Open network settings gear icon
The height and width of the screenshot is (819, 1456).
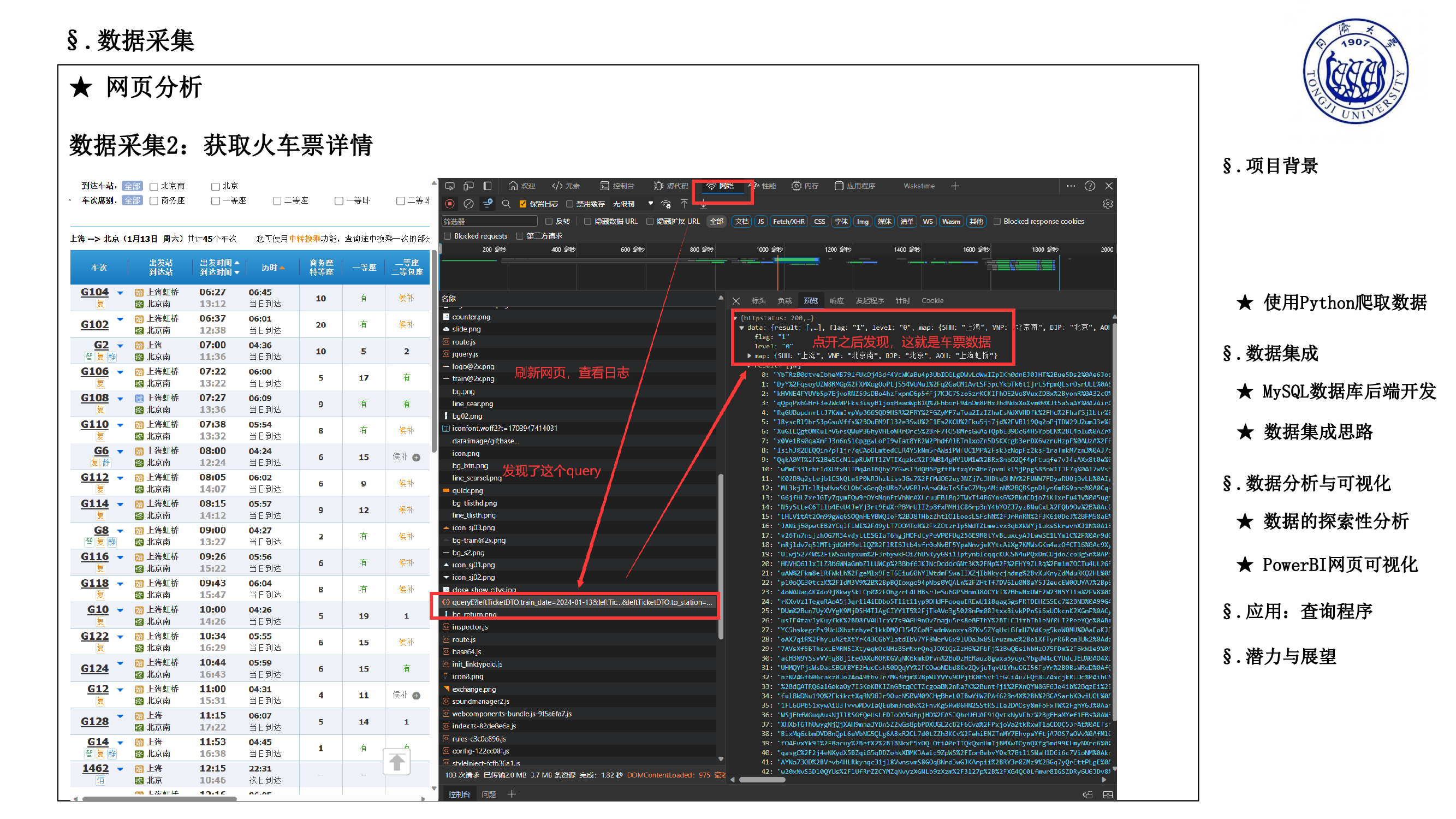(1107, 204)
